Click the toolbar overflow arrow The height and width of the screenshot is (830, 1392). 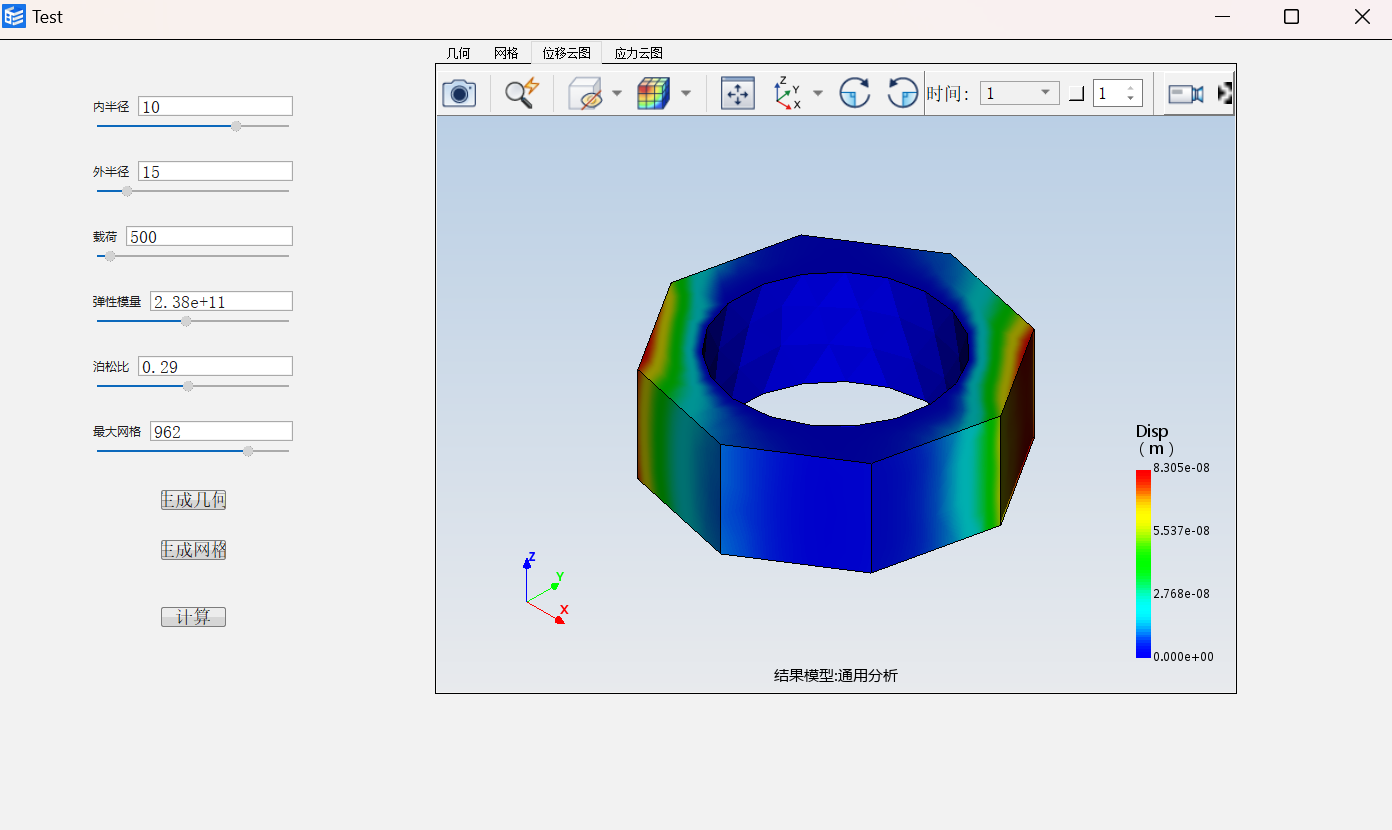click(1224, 93)
